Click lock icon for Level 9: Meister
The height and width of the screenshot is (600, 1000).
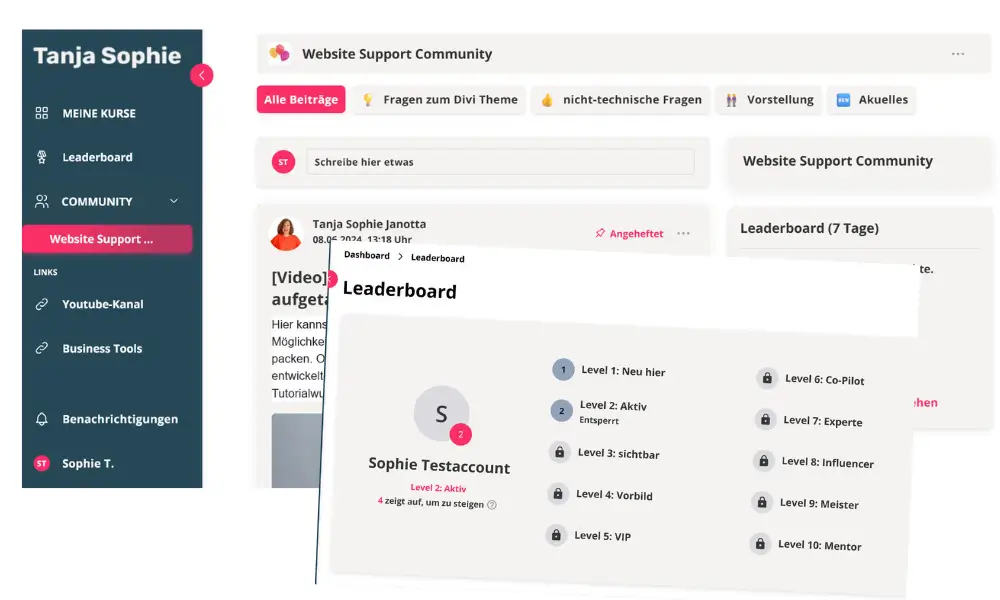point(761,502)
